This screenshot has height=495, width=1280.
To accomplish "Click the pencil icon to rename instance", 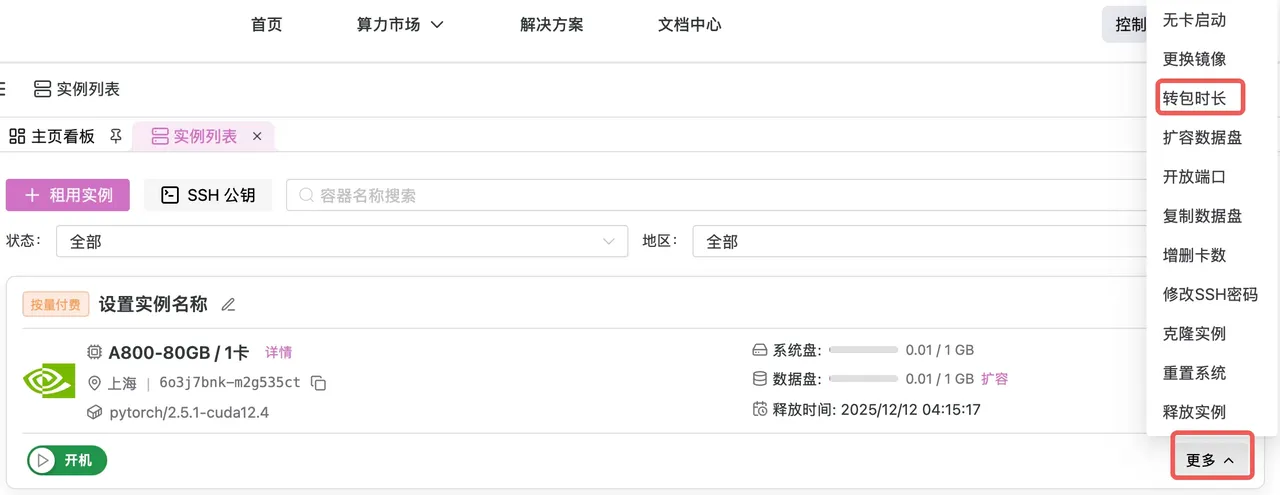I will 228,305.
